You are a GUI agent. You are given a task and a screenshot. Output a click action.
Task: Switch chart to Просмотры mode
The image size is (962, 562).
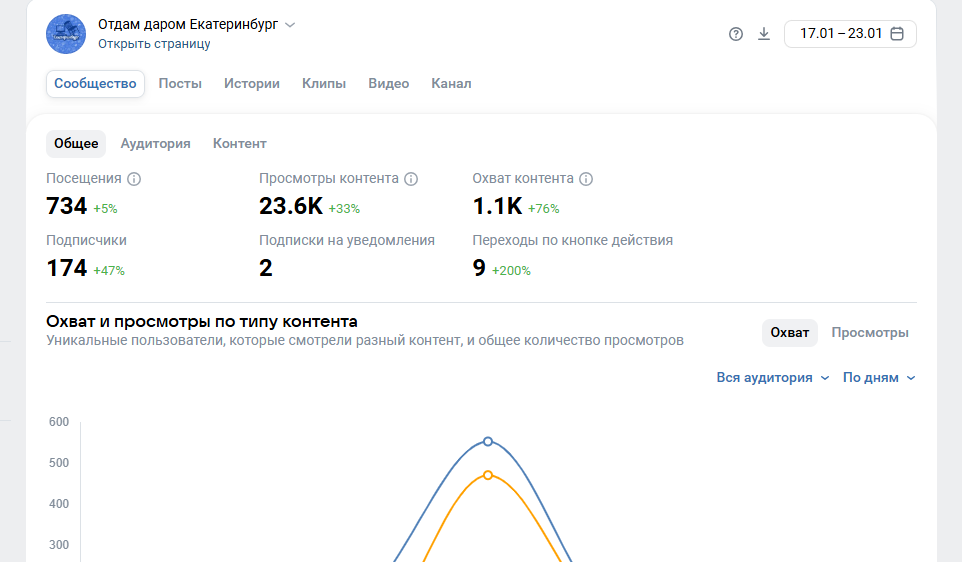pyautogui.click(x=870, y=333)
